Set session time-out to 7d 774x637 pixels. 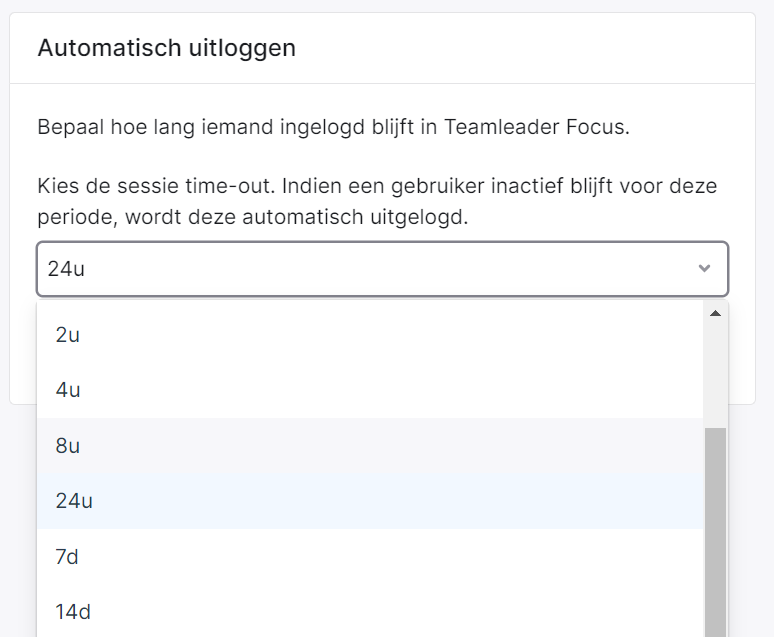[x=370, y=557]
